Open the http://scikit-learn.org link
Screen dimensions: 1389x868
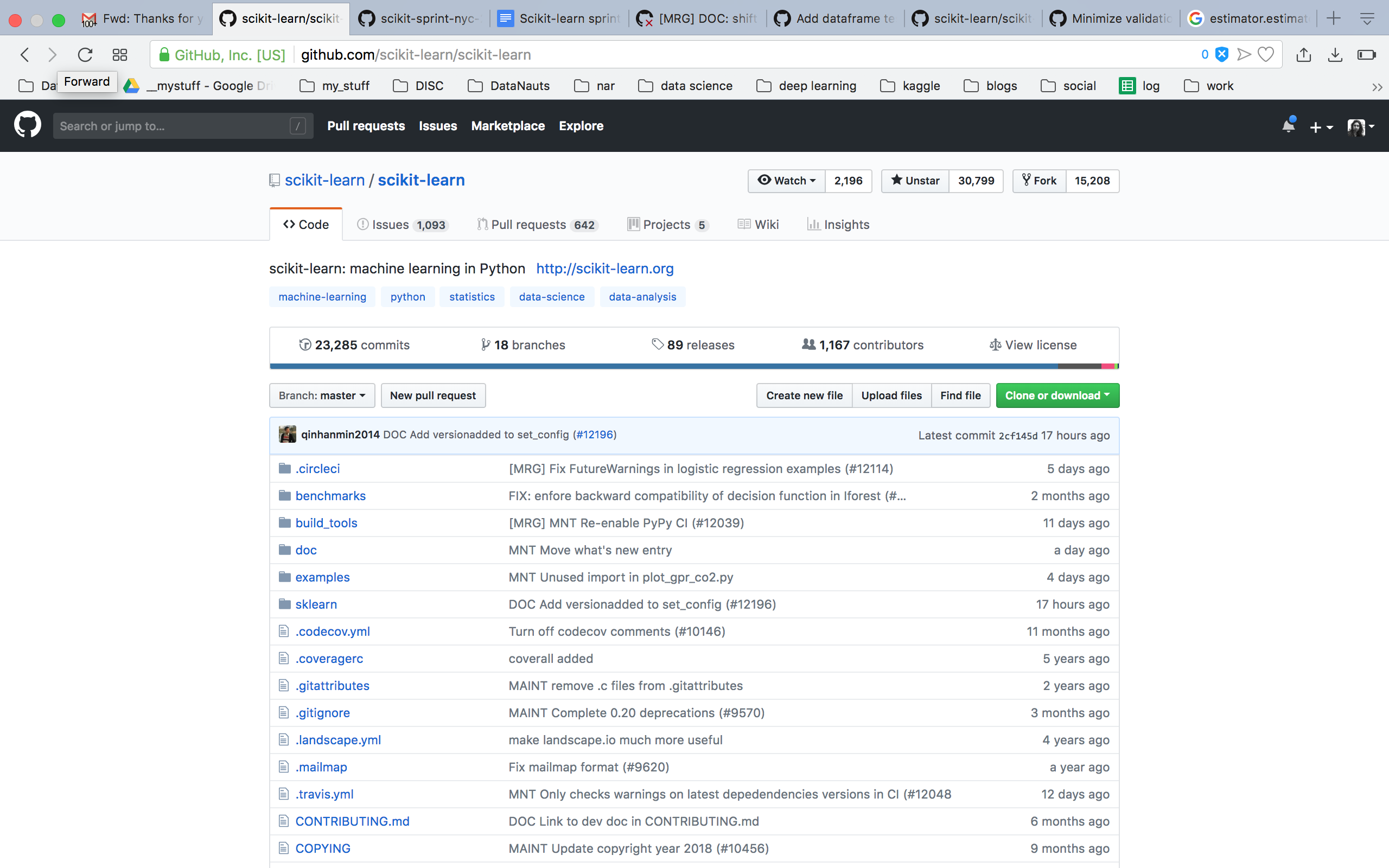tap(605, 269)
